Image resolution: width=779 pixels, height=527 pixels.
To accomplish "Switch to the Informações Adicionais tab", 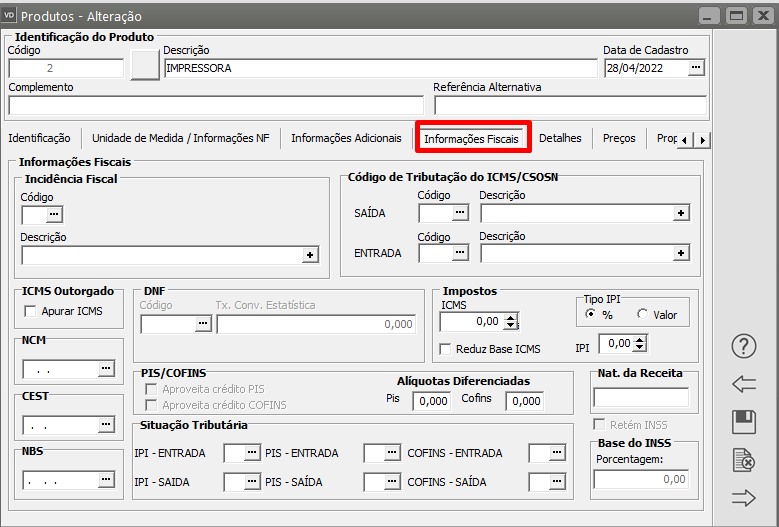I will pyautogui.click(x=345, y=138).
